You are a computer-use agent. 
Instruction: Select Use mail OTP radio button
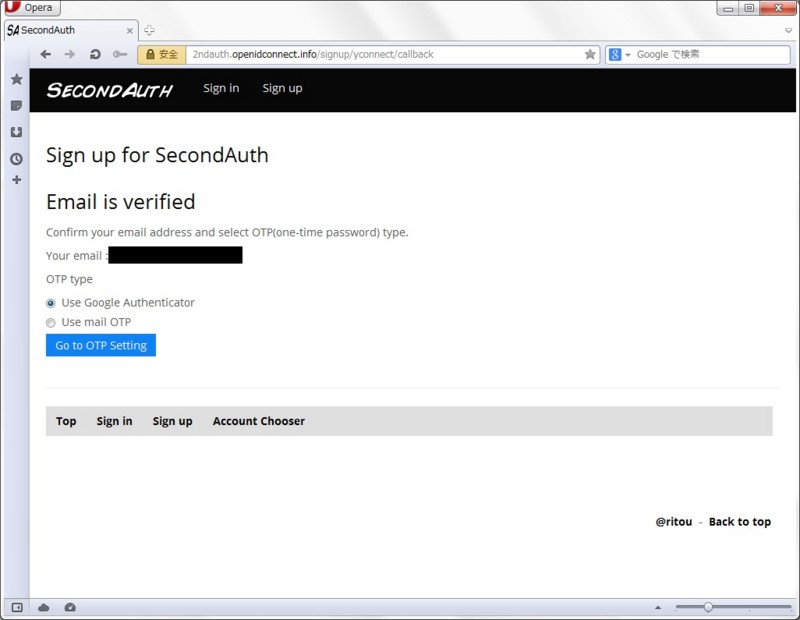[x=51, y=323]
